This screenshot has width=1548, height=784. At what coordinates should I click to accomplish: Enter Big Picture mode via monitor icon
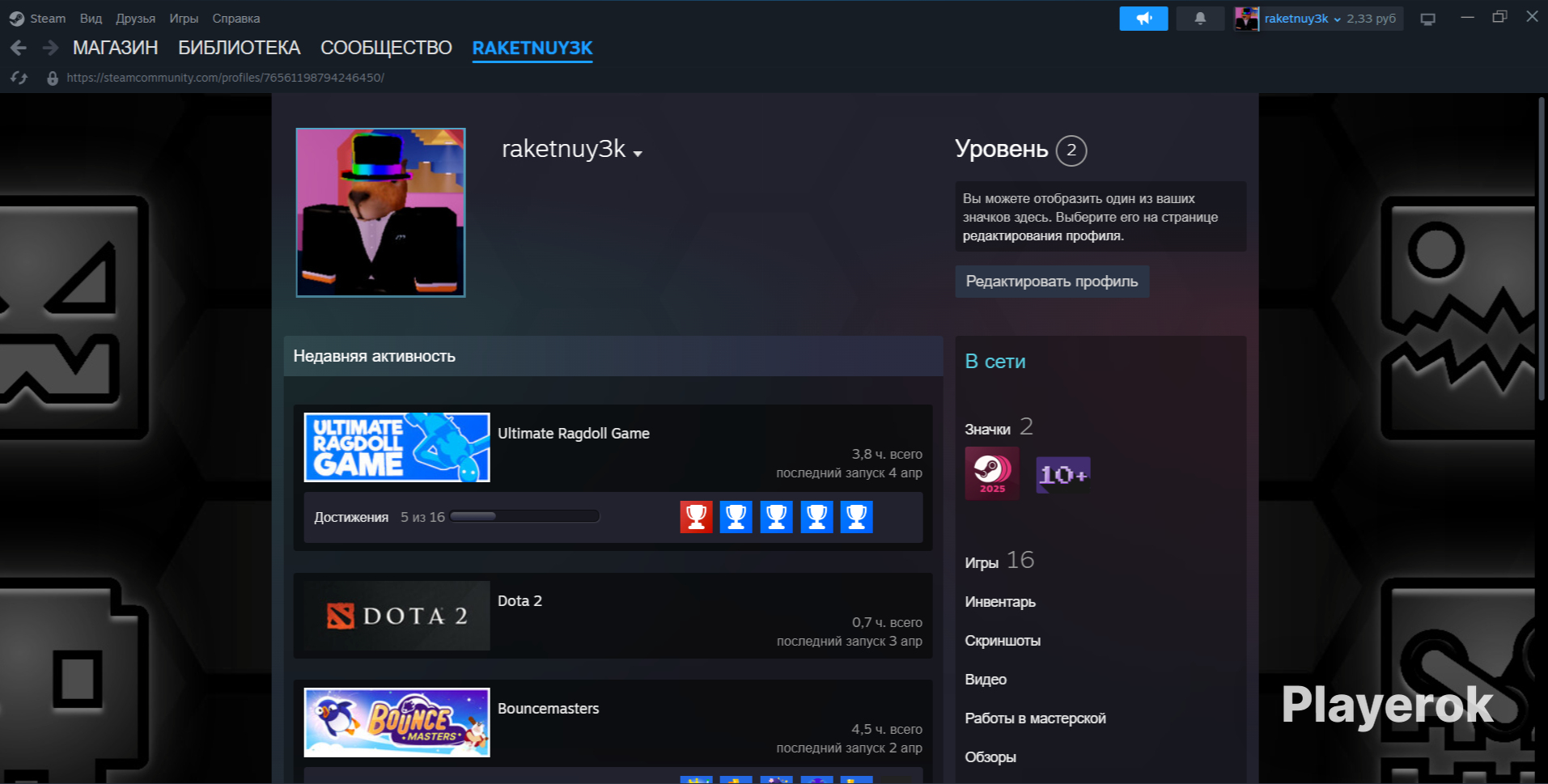(x=1427, y=19)
